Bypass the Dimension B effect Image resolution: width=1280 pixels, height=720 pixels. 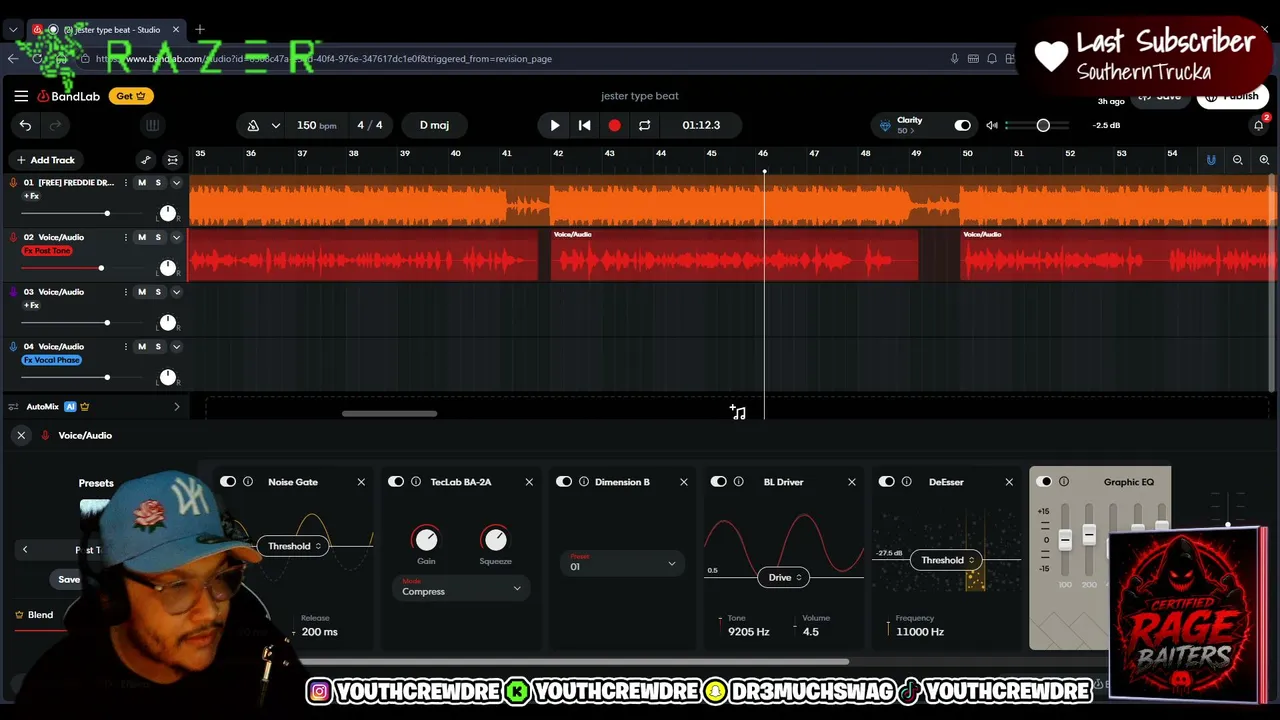pos(564,482)
